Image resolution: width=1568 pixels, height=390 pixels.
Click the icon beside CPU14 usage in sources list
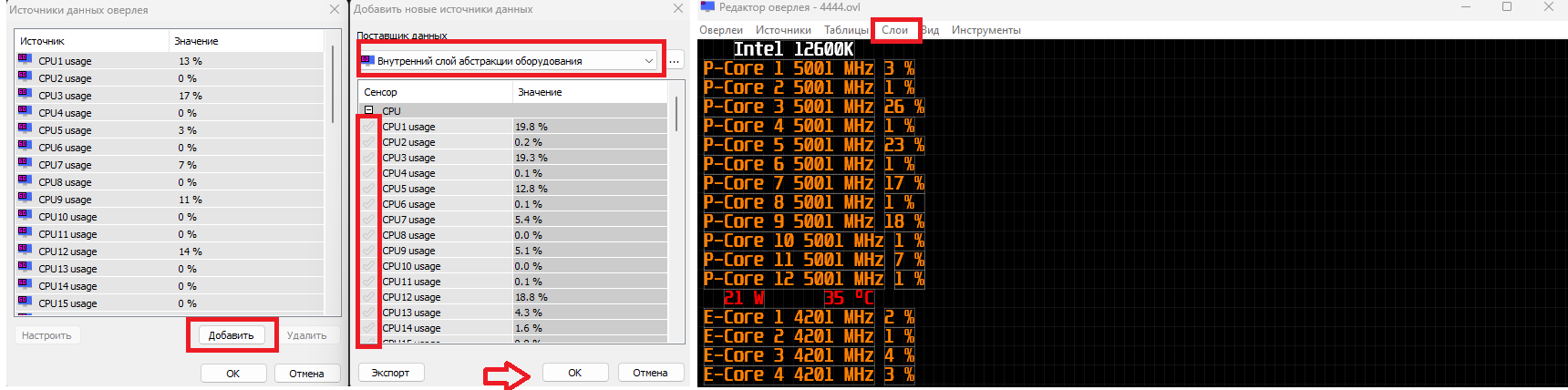pyautogui.click(x=25, y=284)
